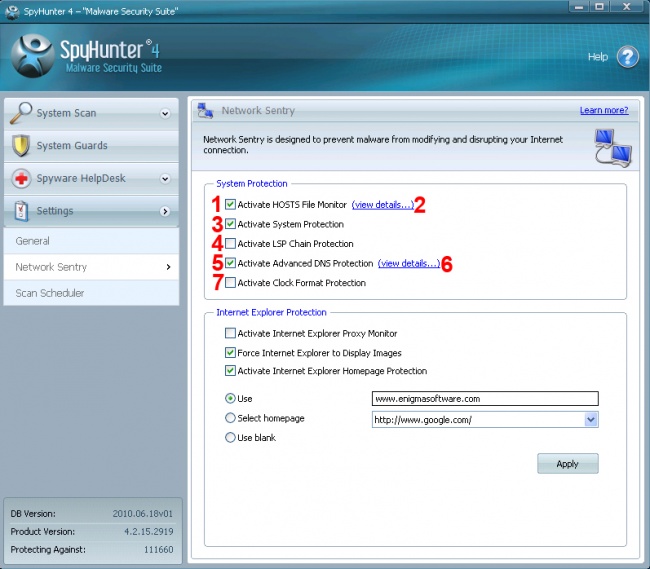This screenshot has height=569, width=650.
Task: Open the Scan Scheduler tab
Action: point(50,293)
